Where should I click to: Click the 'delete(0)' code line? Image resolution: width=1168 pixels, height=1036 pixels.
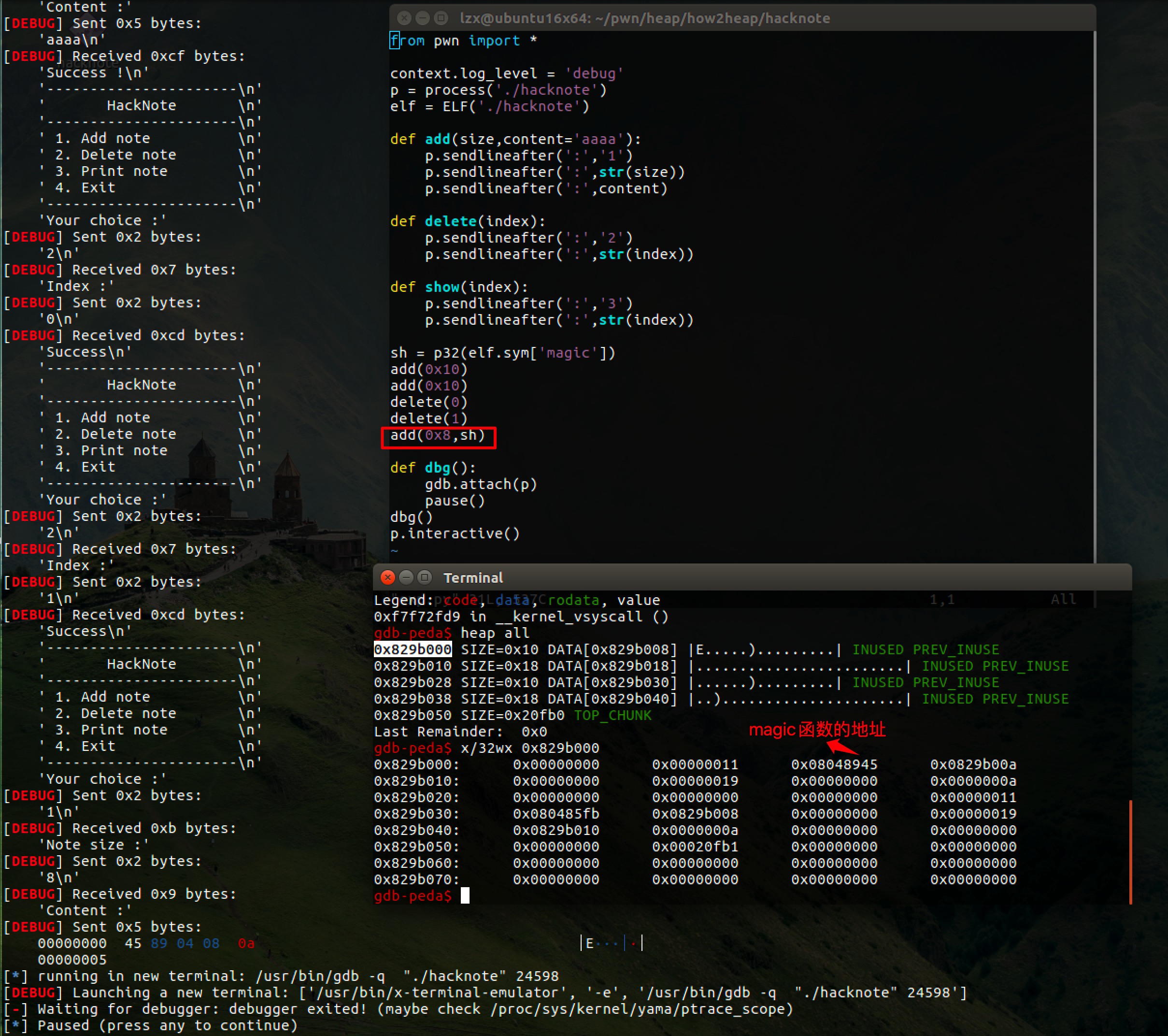coord(428,402)
